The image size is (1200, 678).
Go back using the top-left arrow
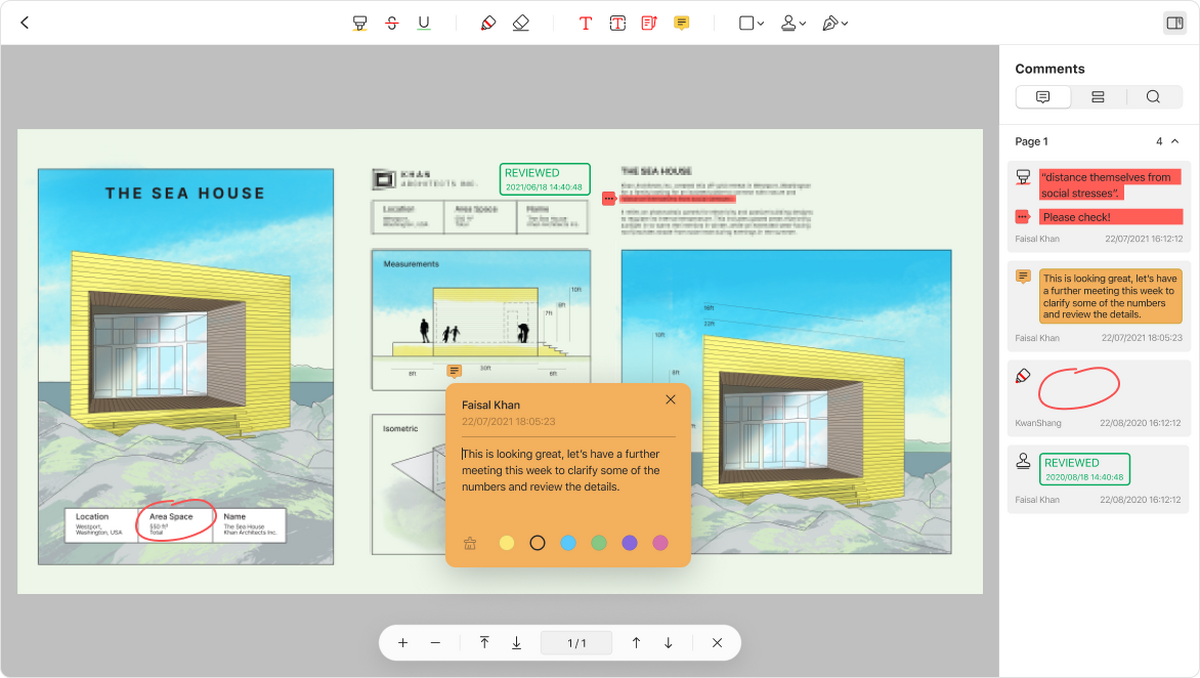point(25,23)
